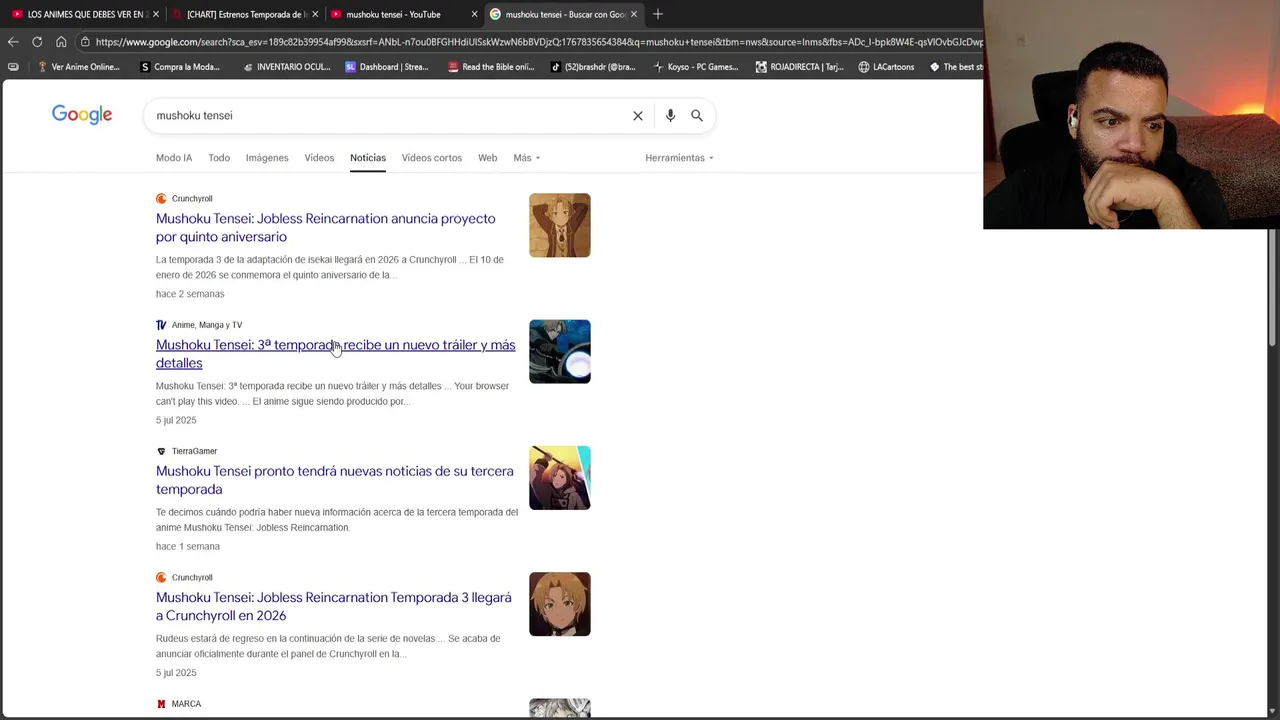Open the Google logo homepage
This screenshot has width=1280, height=720.
click(82, 115)
